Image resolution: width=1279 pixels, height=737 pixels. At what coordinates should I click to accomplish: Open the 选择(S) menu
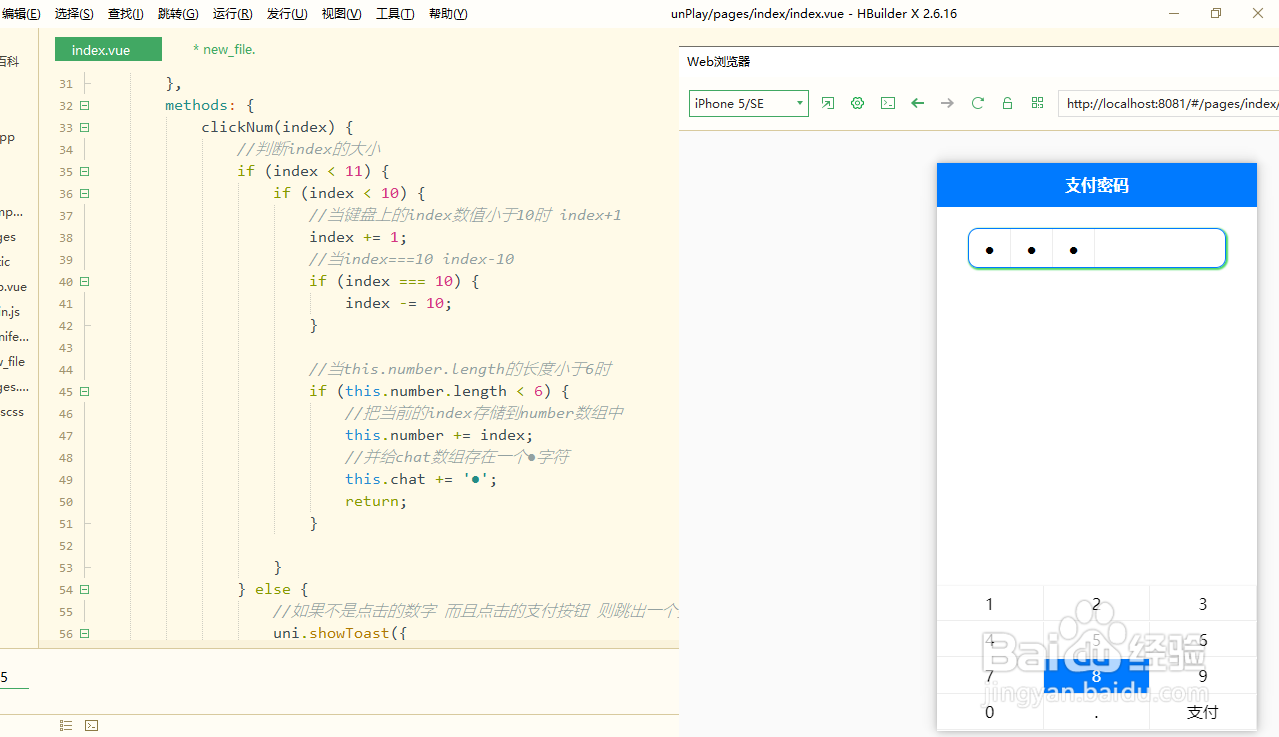(74, 14)
